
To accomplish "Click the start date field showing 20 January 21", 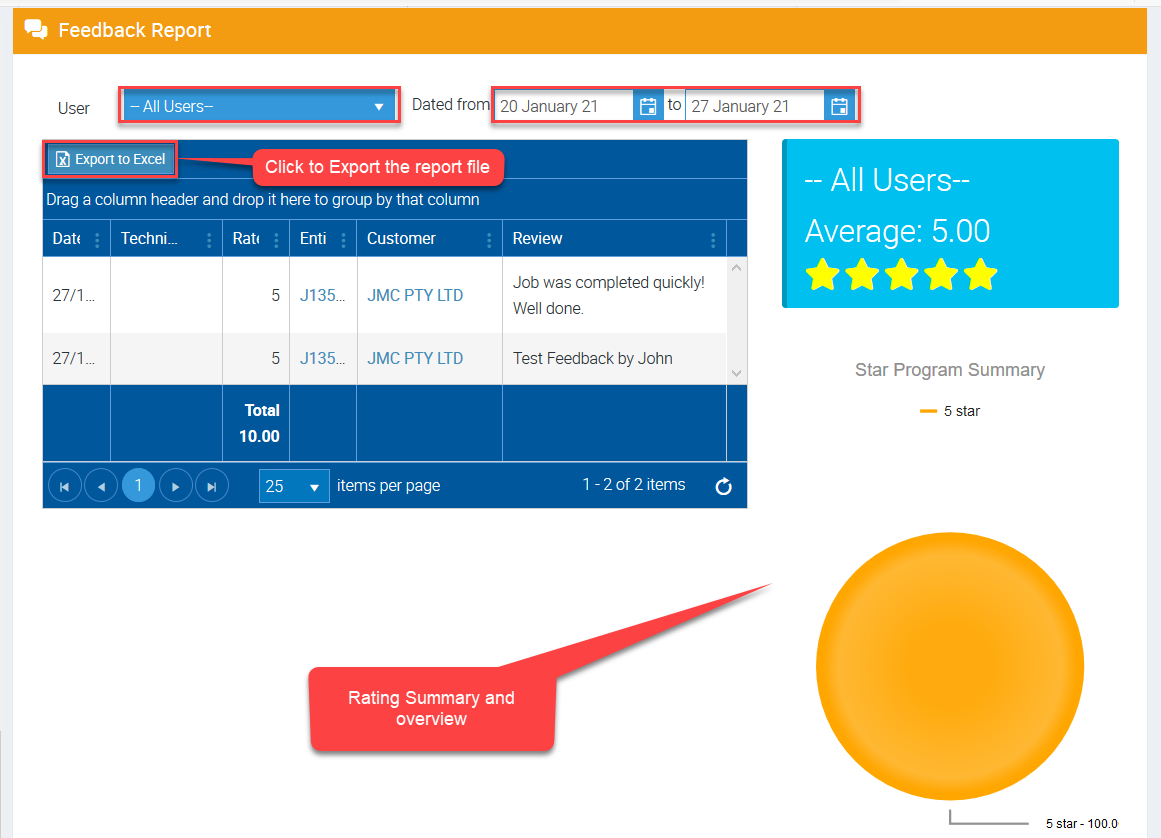I will click(x=564, y=106).
